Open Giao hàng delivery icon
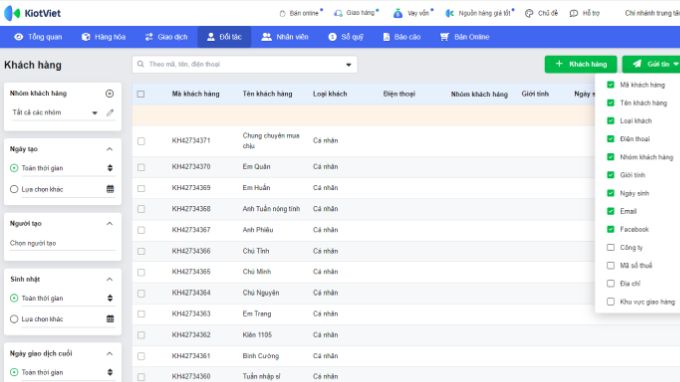This screenshot has height=382, width=680. tap(338, 13)
